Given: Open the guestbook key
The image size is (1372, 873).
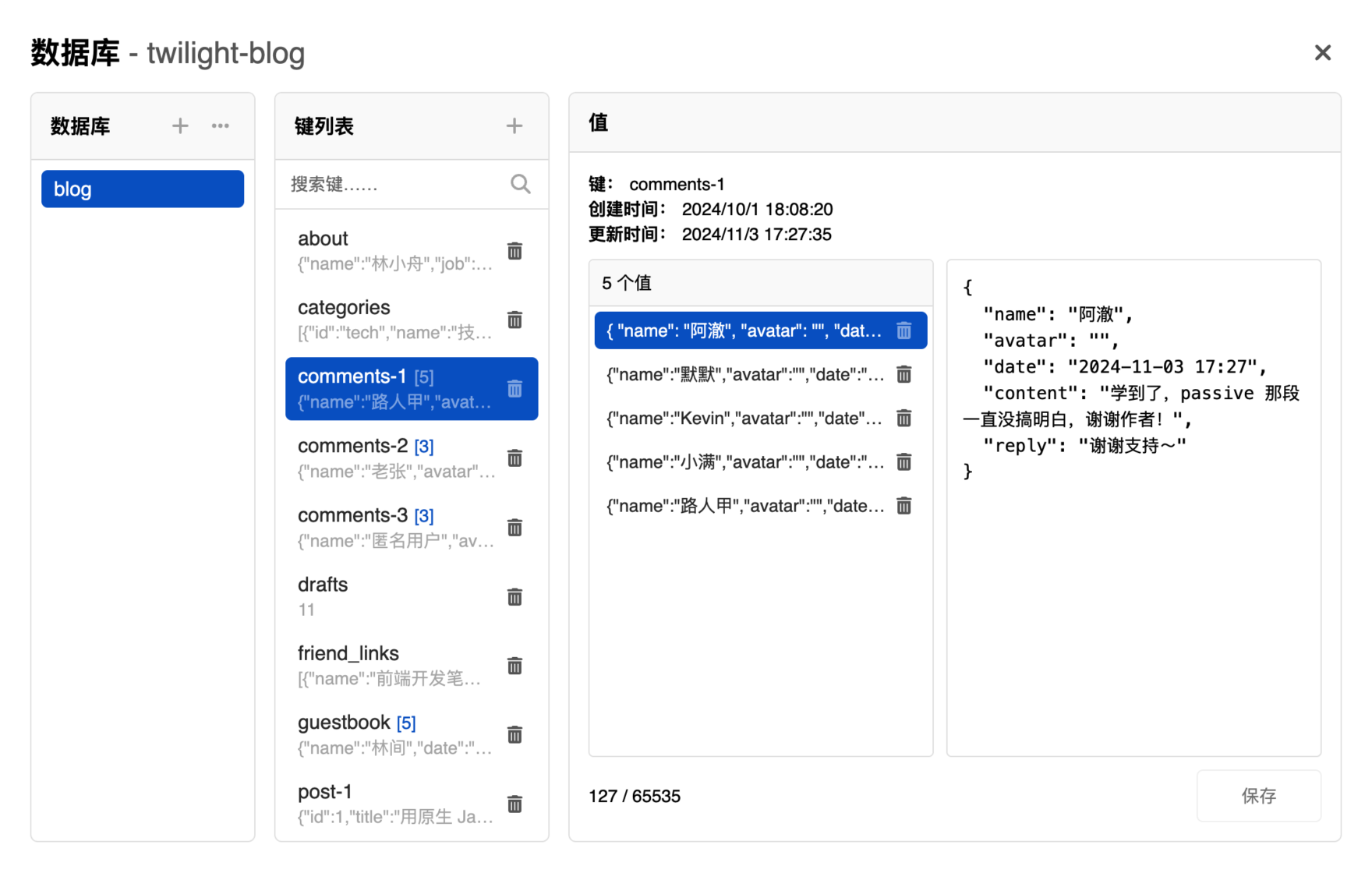Looking at the screenshot, I should (x=412, y=735).
